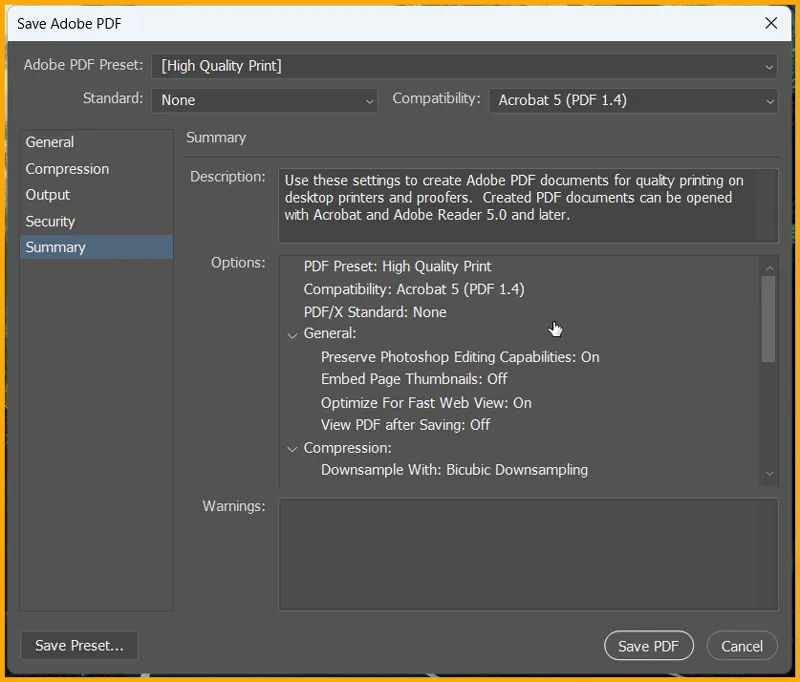Switch to the General settings panel
800x682 pixels.
(50, 142)
